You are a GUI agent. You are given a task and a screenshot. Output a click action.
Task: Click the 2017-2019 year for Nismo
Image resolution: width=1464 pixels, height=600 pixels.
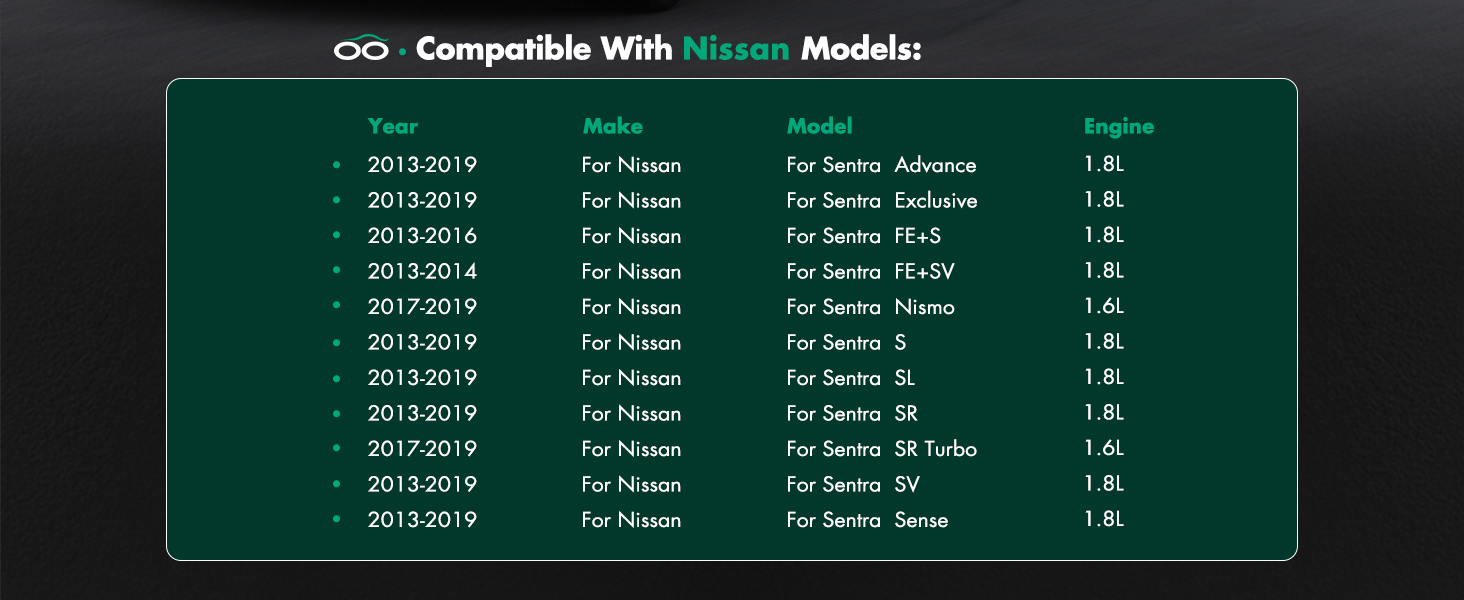[x=422, y=307]
